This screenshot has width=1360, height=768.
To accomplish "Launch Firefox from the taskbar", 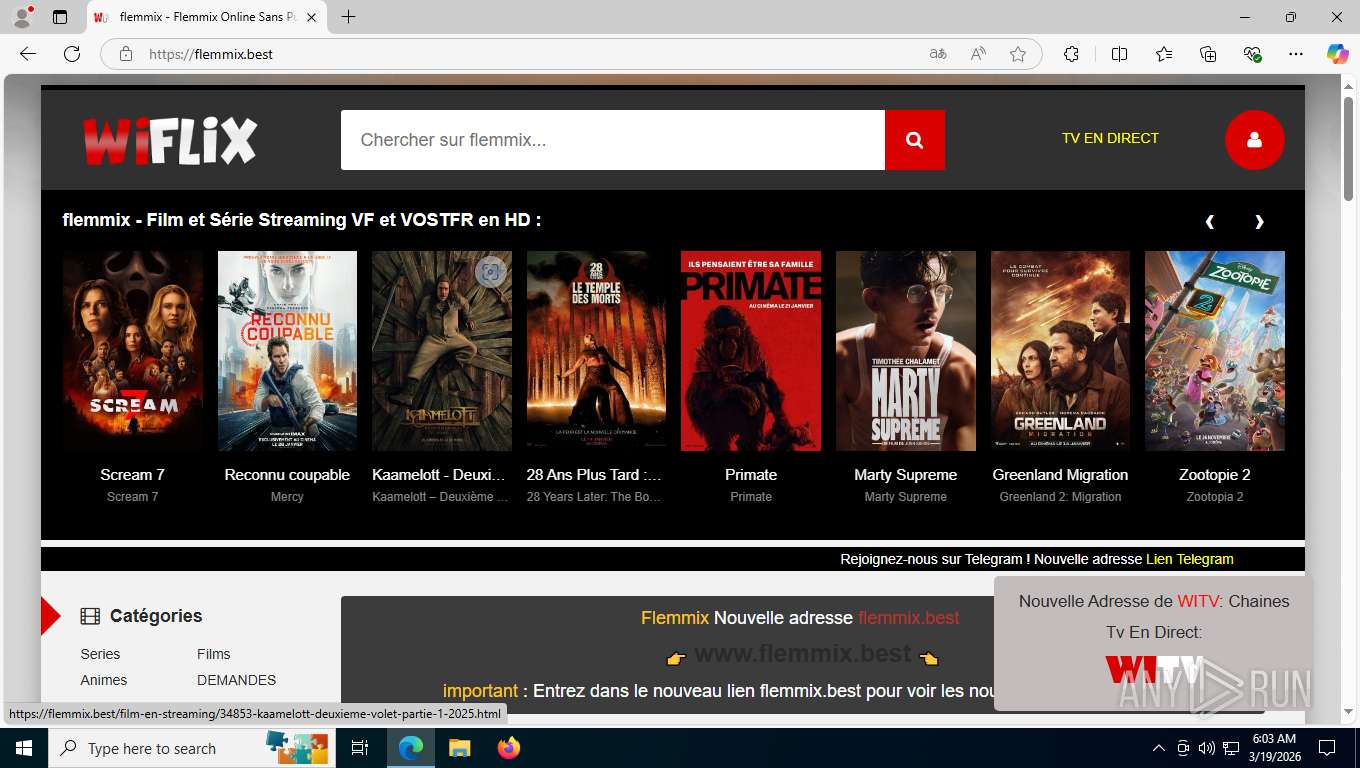I will tap(509, 748).
